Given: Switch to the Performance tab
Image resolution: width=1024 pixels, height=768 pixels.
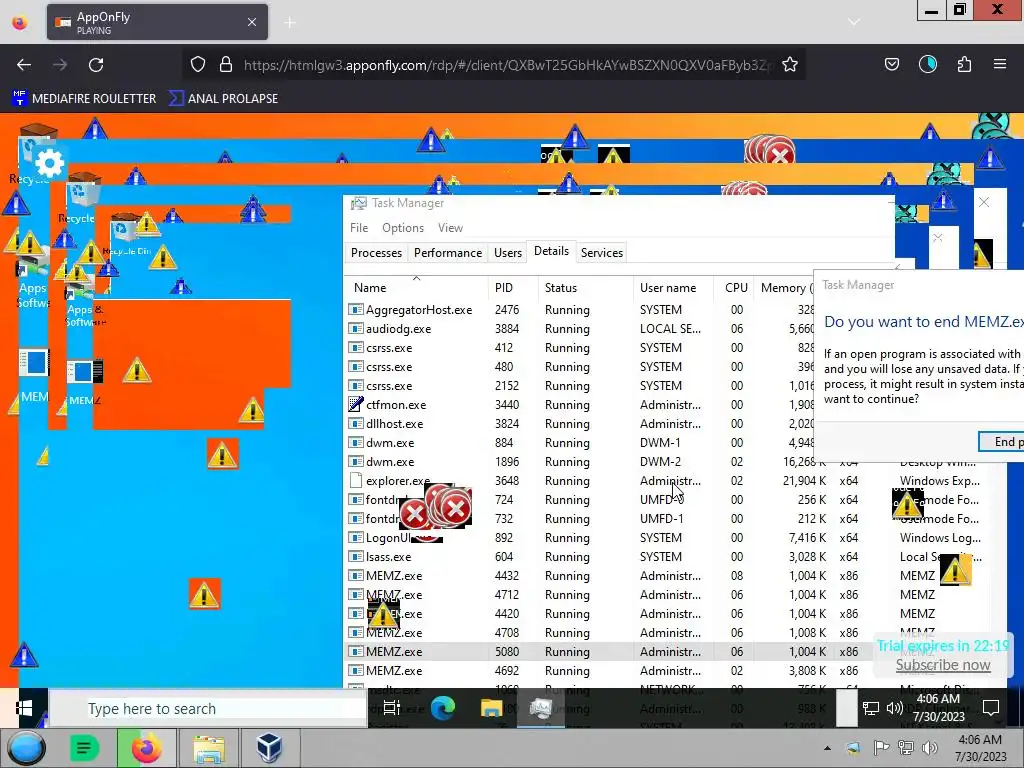Looking at the screenshot, I should point(448,253).
